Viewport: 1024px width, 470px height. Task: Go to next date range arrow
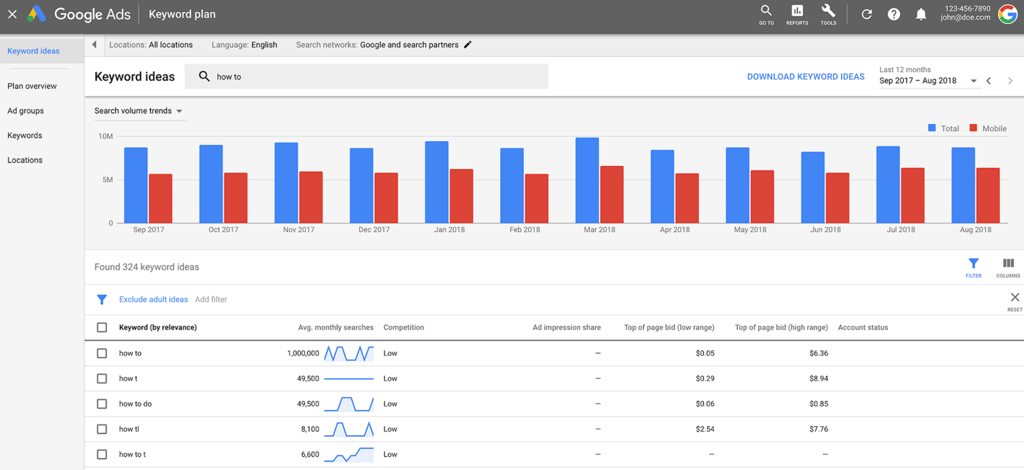(x=1011, y=81)
